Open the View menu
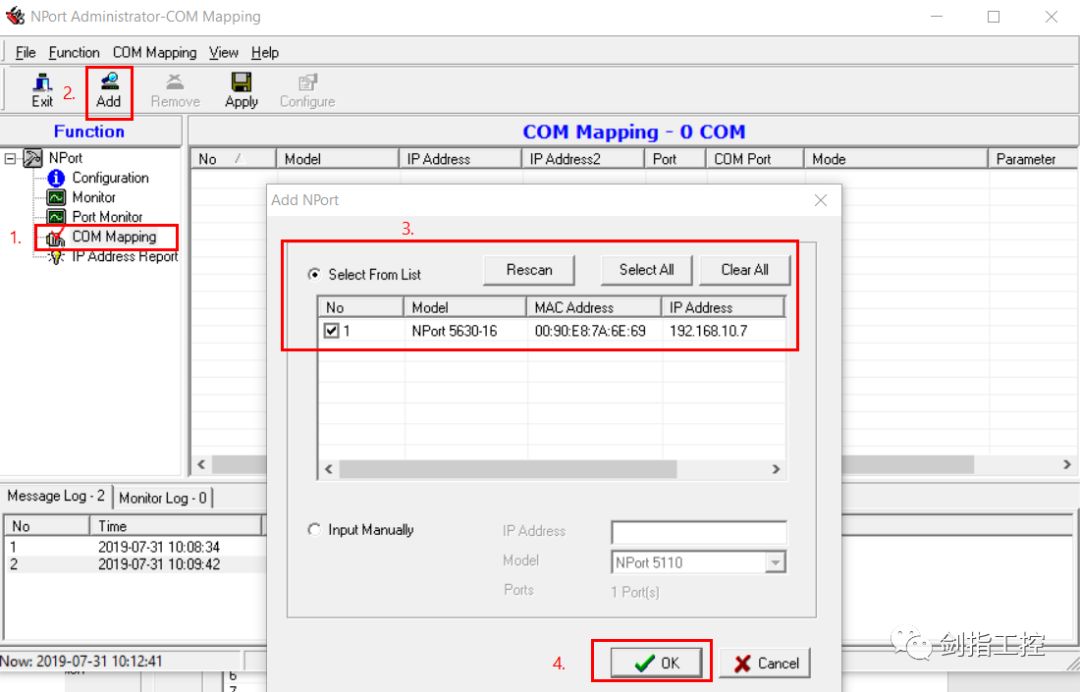 (223, 52)
